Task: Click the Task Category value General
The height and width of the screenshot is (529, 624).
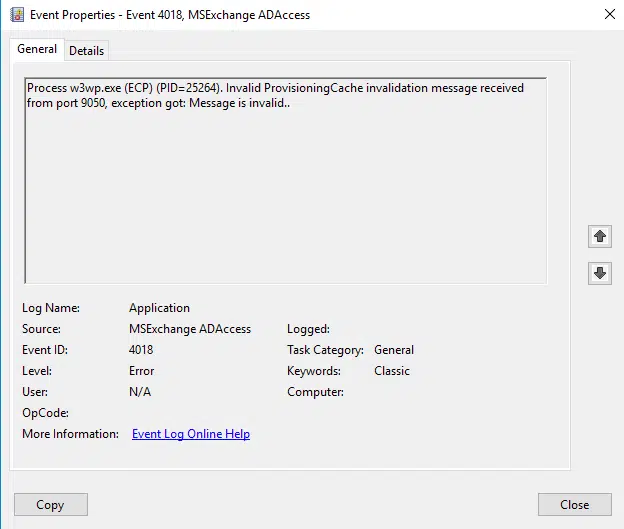Action: pos(394,350)
